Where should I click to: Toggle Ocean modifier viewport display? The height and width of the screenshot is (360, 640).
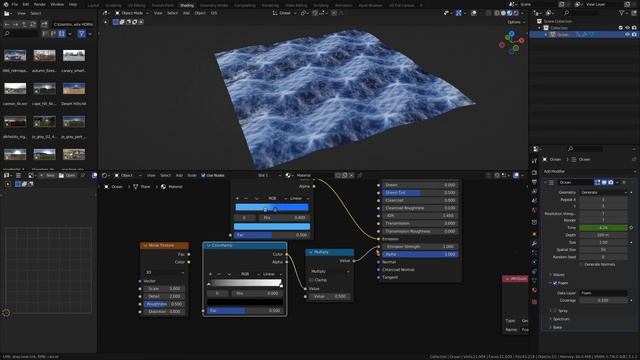coord(604,182)
